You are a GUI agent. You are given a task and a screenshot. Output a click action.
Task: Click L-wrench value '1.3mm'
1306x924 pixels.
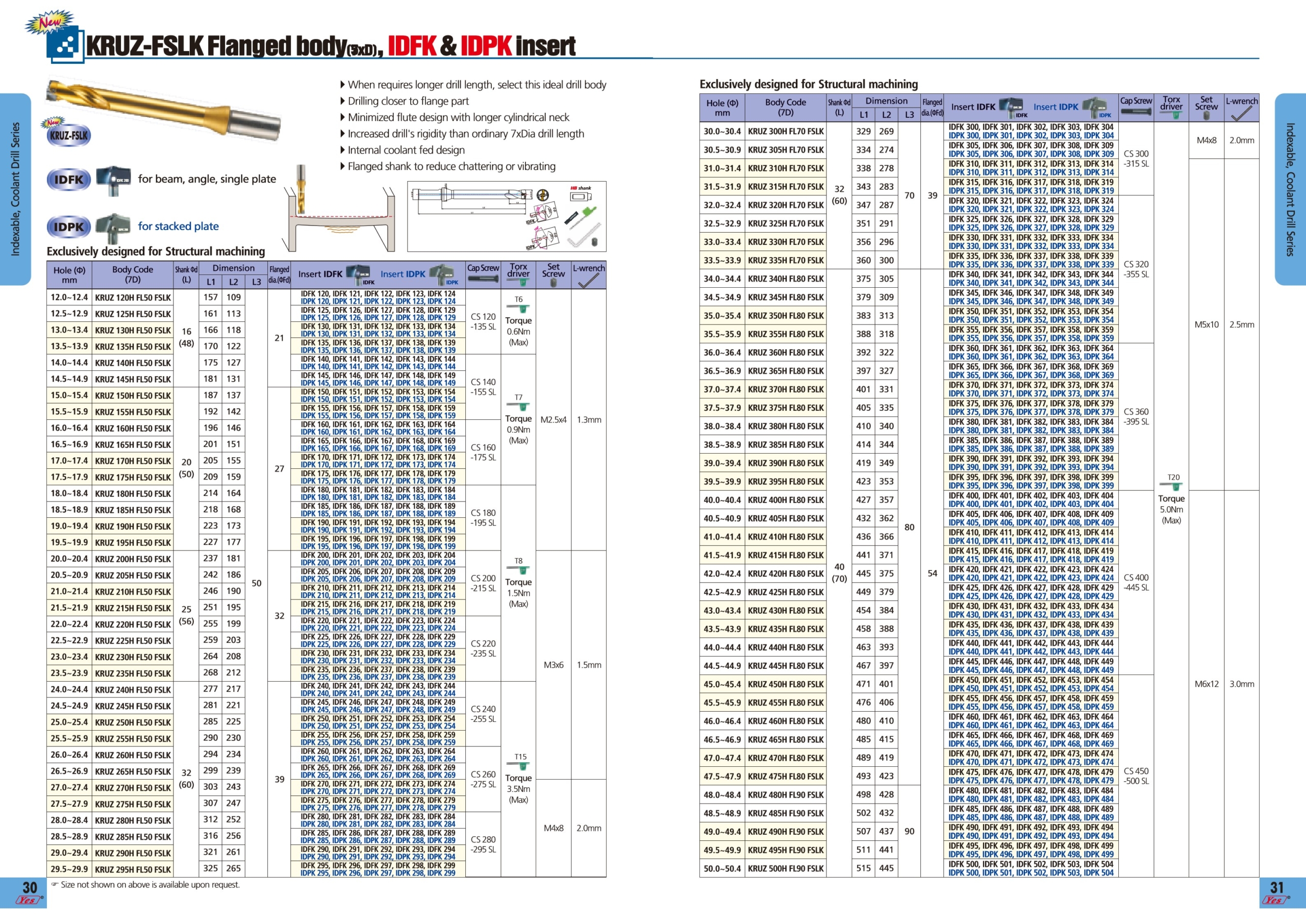(x=589, y=420)
